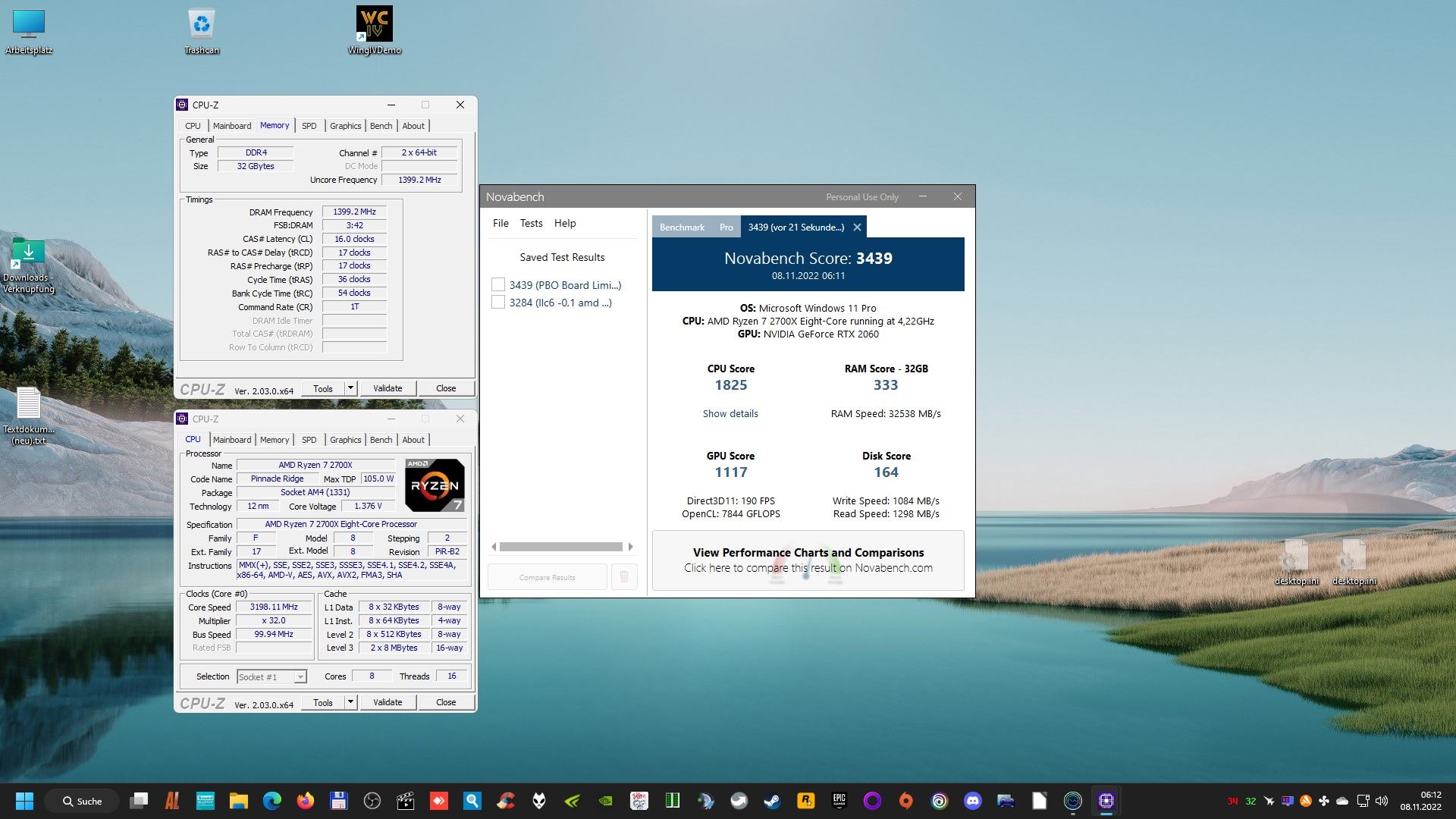Open Tools dropdown arrow in lower CPU-Z window
Screen dimensions: 1456x819
coord(350,702)
